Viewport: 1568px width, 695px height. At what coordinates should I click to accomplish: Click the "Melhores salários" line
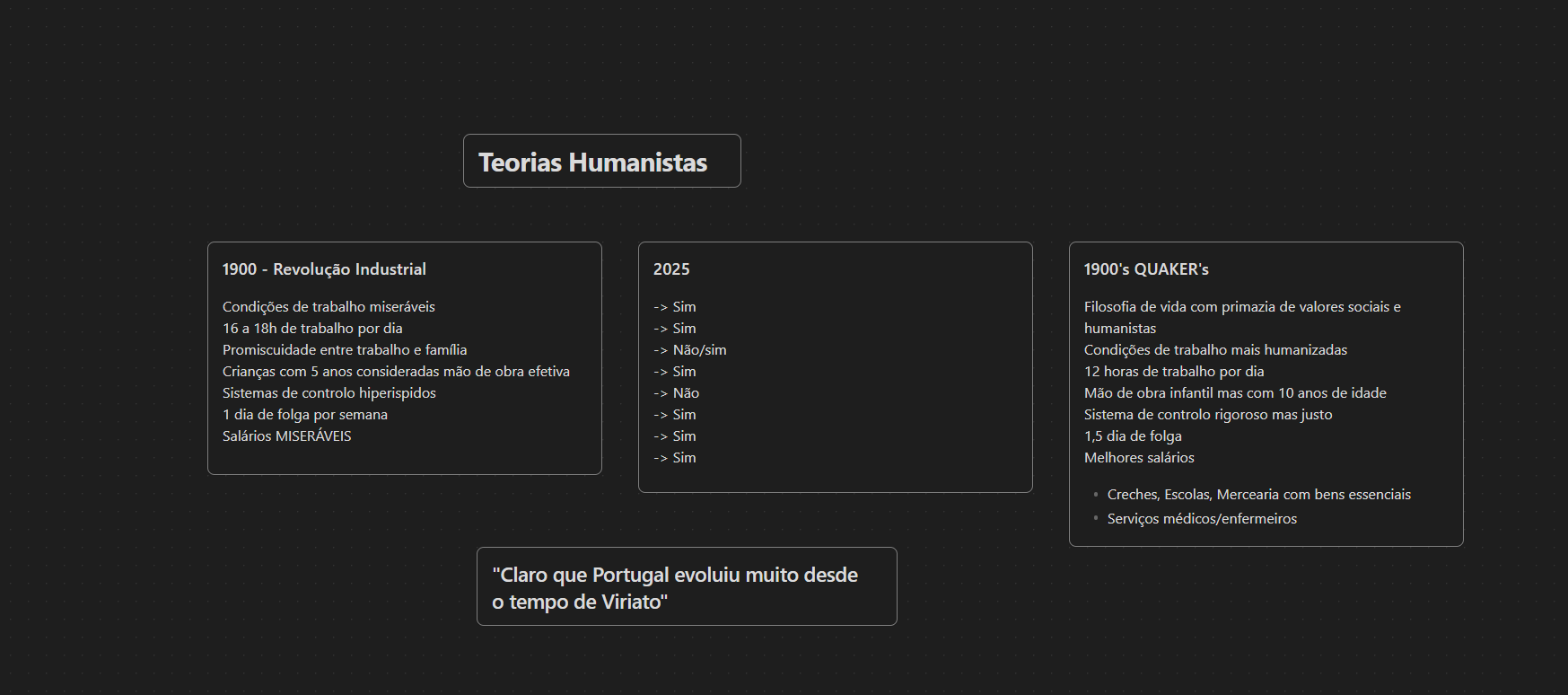[x=1139, y=458]
